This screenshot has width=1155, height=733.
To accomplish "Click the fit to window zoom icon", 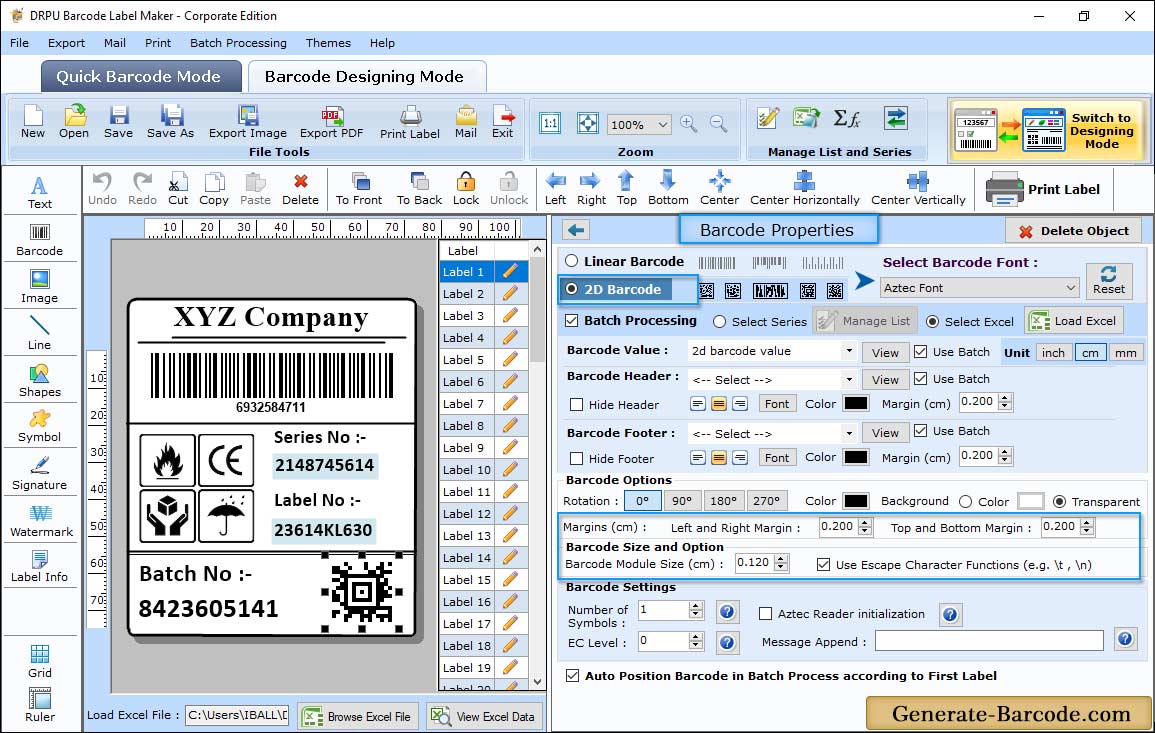I will coord(588,123).
